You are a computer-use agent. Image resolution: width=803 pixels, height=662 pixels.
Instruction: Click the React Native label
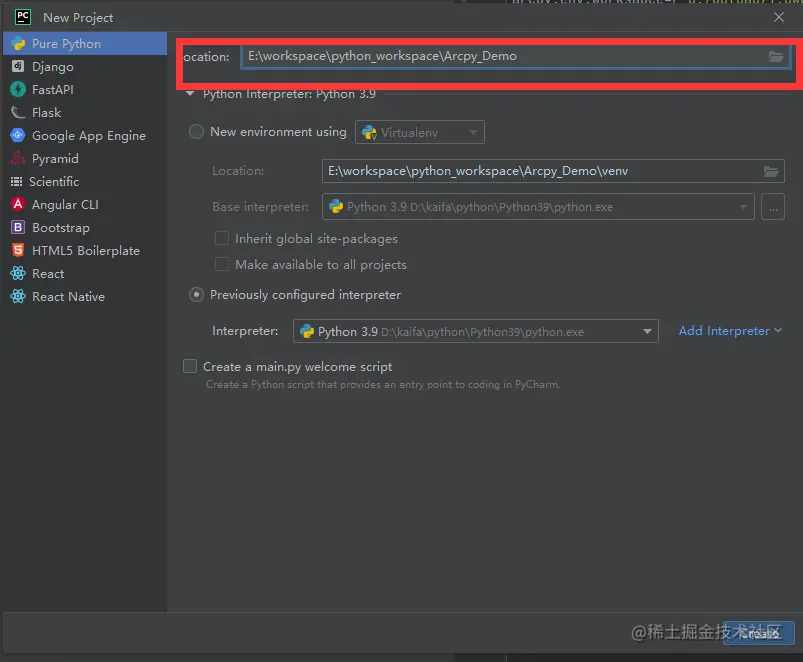(69, 296)
